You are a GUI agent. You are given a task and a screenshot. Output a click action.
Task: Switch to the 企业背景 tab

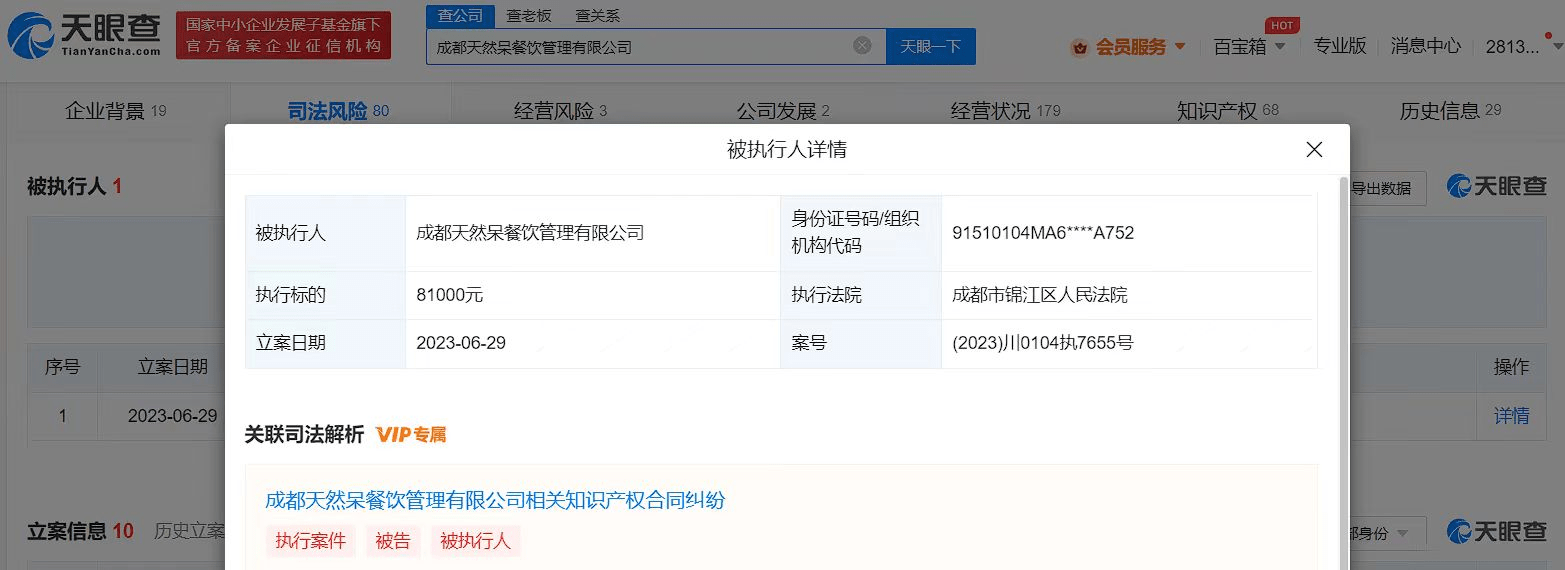(116, 111)
